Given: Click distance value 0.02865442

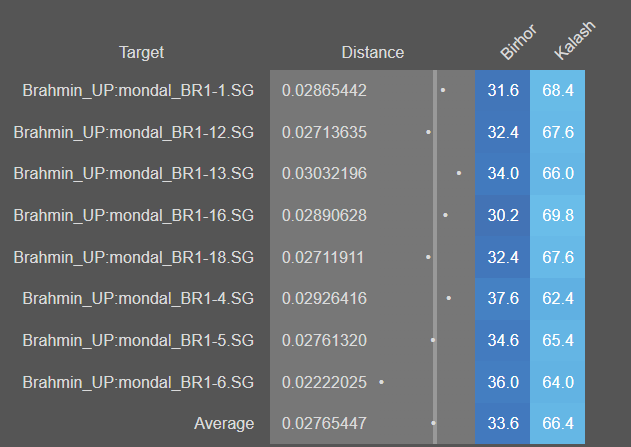Looking at the screenshot, I should point(324,91).
